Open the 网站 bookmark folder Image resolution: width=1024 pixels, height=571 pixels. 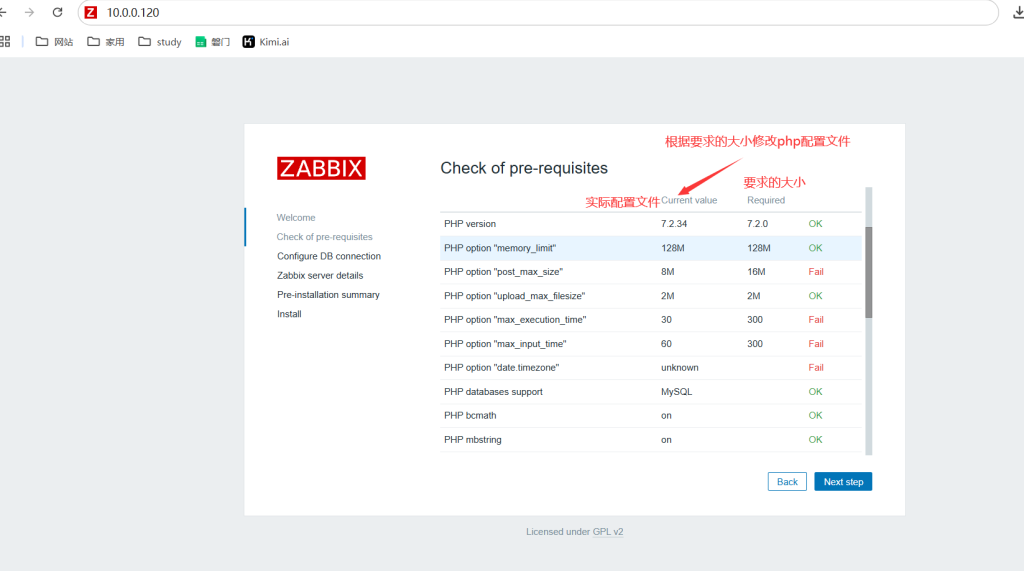point(54,42)
